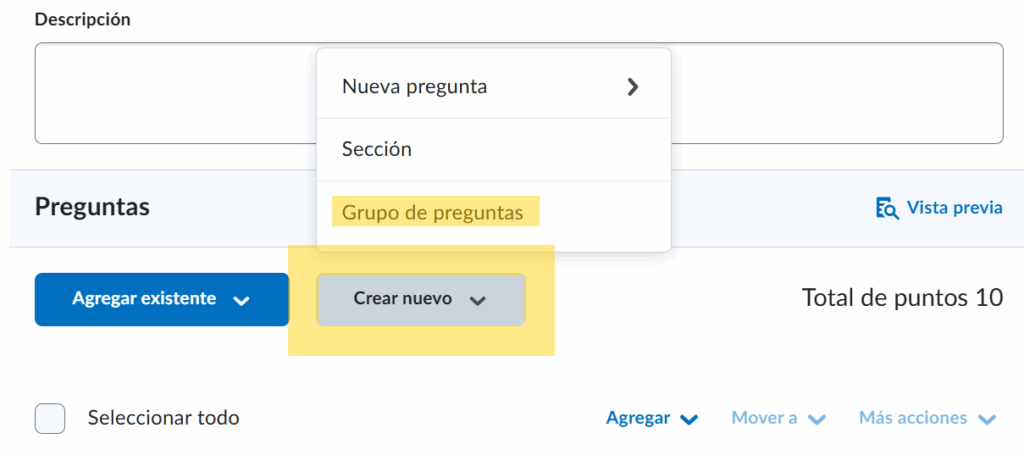
Task: Click the arrow beside Nueva pregunta
Action: (632, 87)
